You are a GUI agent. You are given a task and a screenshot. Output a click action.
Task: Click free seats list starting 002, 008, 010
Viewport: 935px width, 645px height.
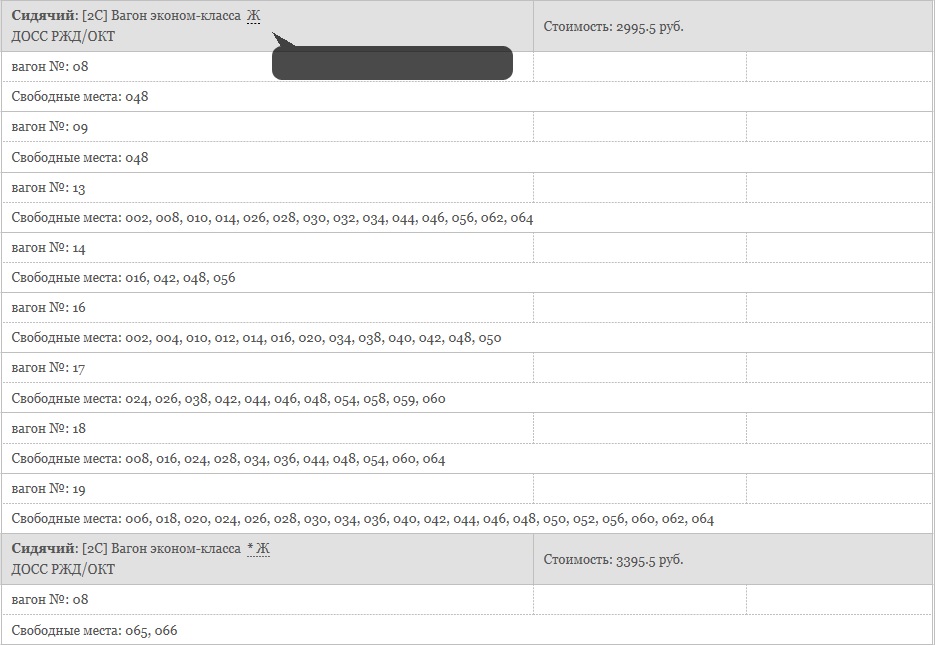point(468,218)
